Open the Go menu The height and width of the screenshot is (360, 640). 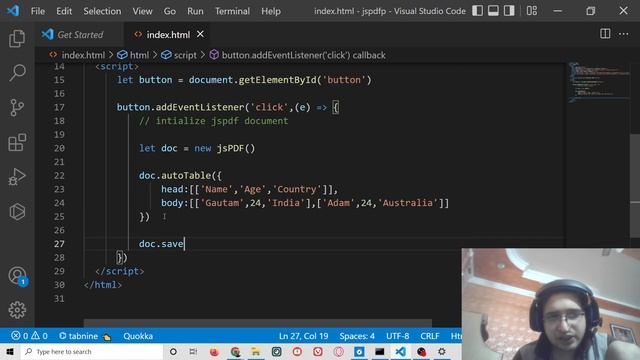pos(170,11)
